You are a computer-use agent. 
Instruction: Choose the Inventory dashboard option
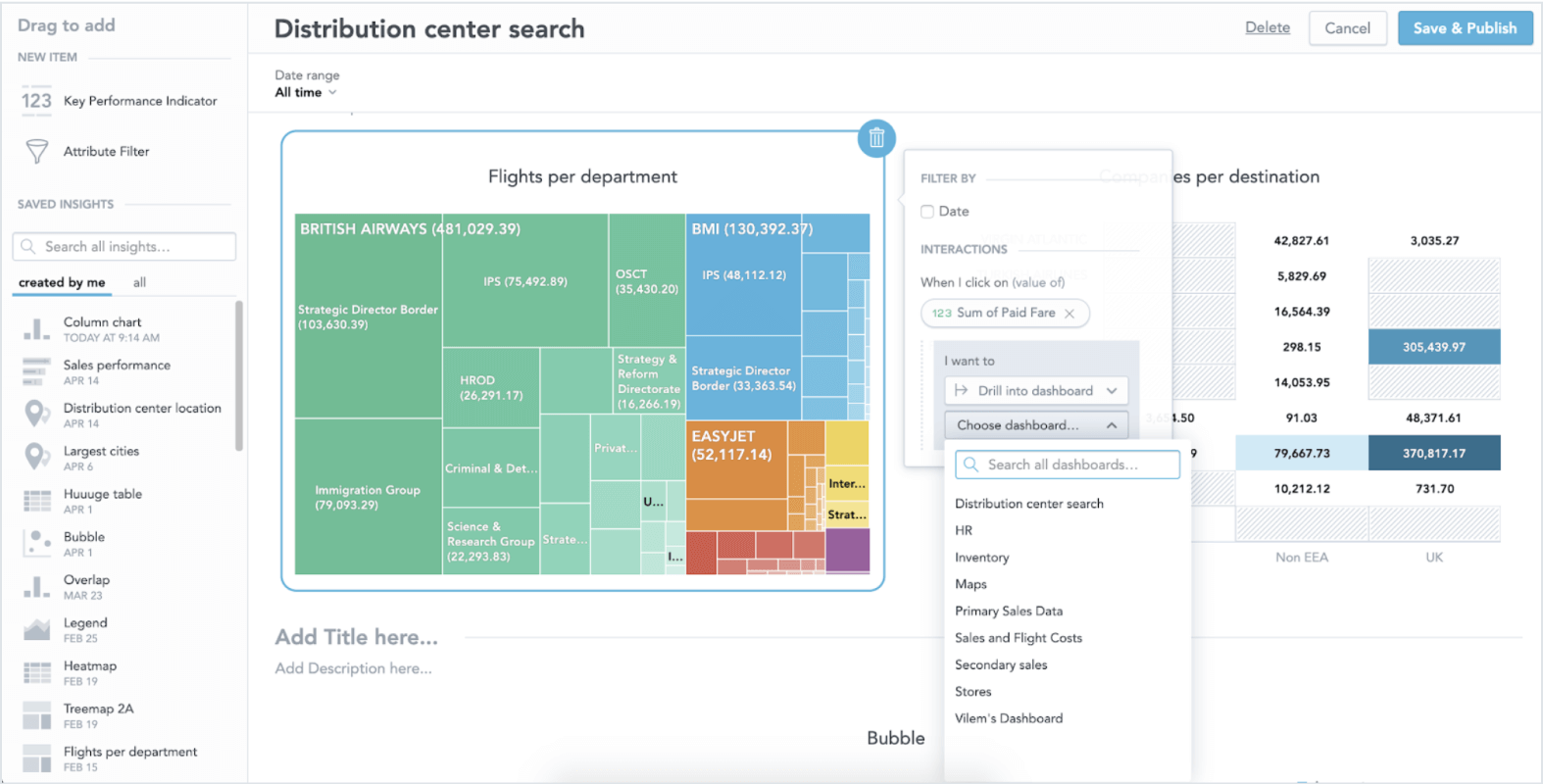[981, 558]
